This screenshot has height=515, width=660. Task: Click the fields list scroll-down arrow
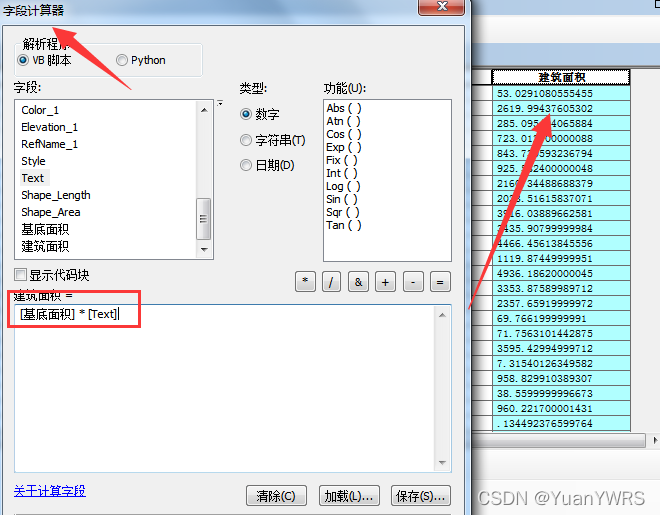pyautogui.click(x=204, y=250)
